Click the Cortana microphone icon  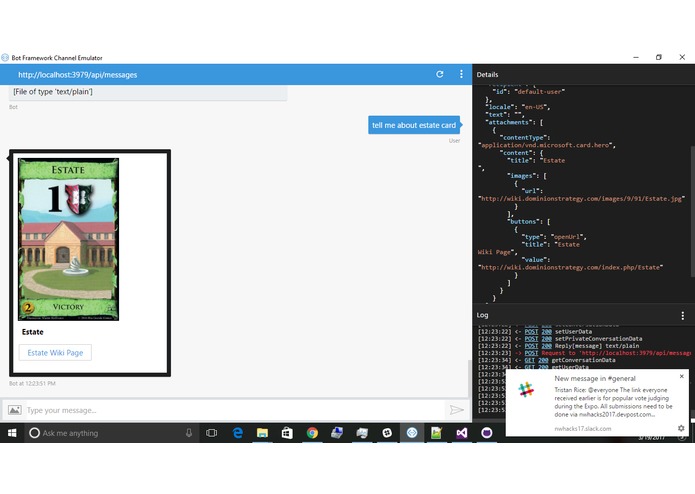(x=189, y=433)
